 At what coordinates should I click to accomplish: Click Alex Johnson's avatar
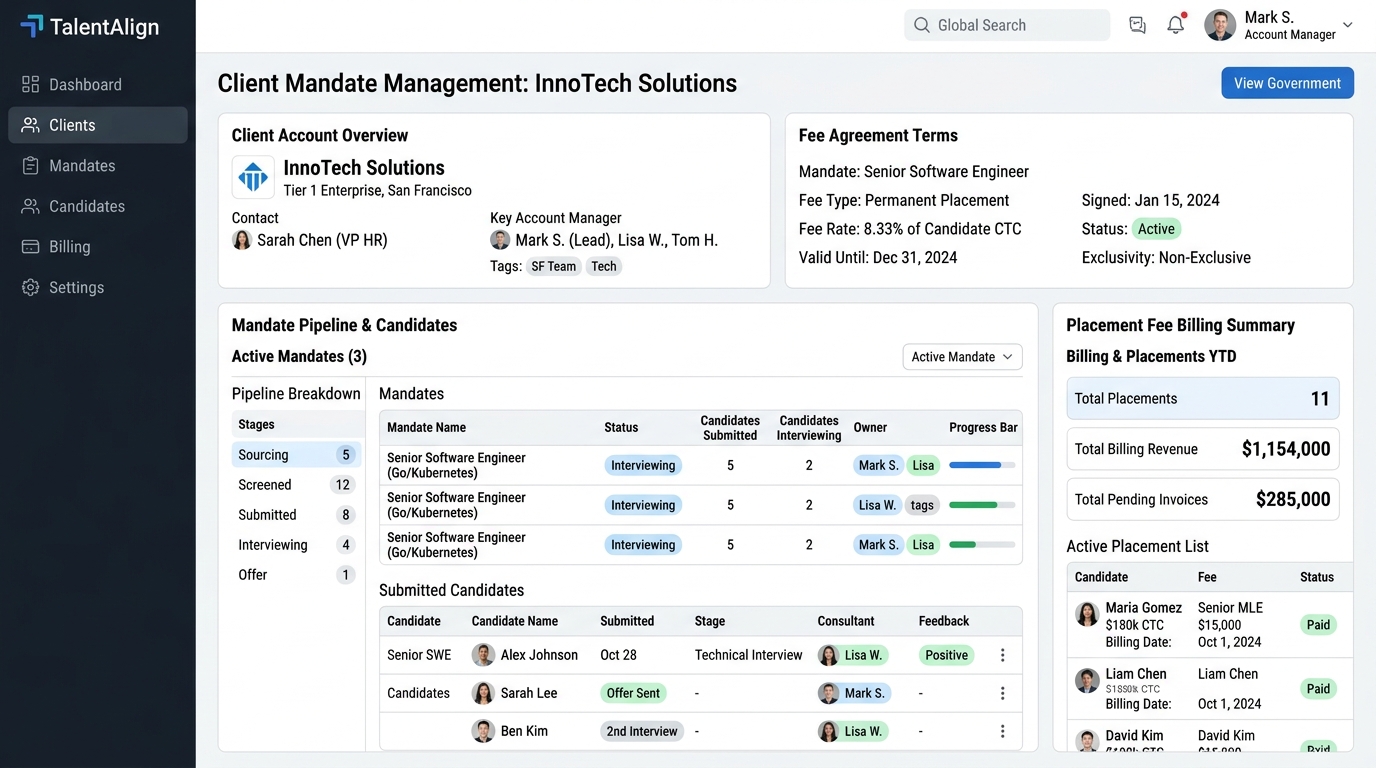pyautogui.click(x=483, y=655)
